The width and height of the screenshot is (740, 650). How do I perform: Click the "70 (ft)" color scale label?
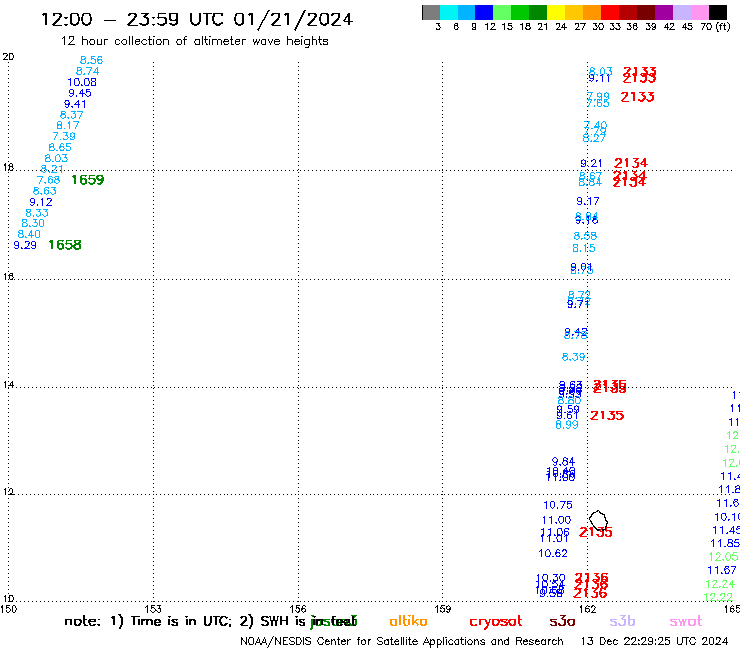715,26
